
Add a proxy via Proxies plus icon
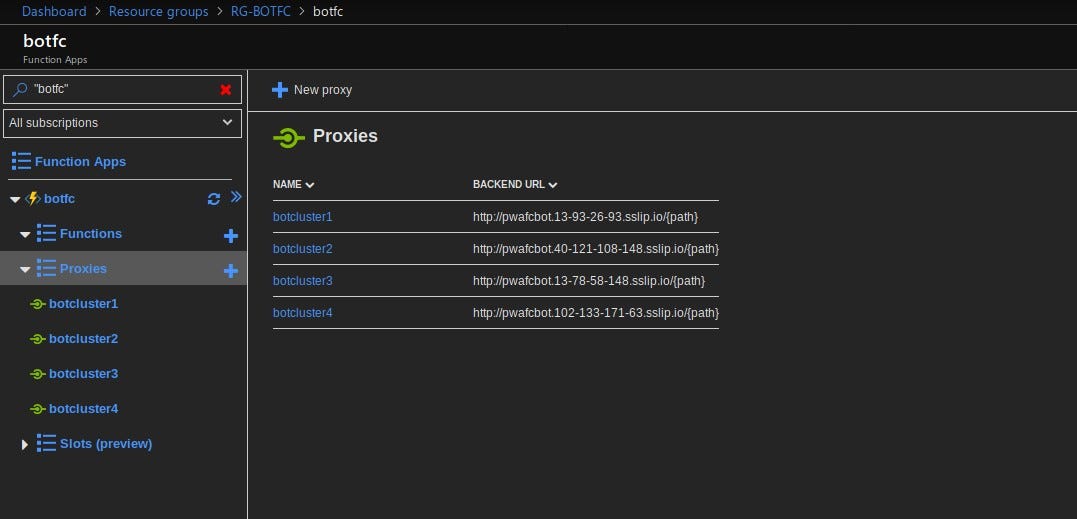tap(231, 271)
